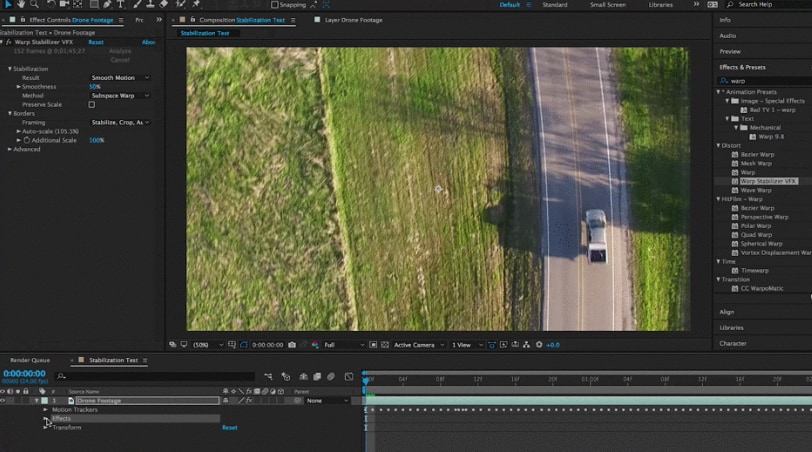Switch to the Libraries workspace
Screen dimensions: 812x452
661,5
